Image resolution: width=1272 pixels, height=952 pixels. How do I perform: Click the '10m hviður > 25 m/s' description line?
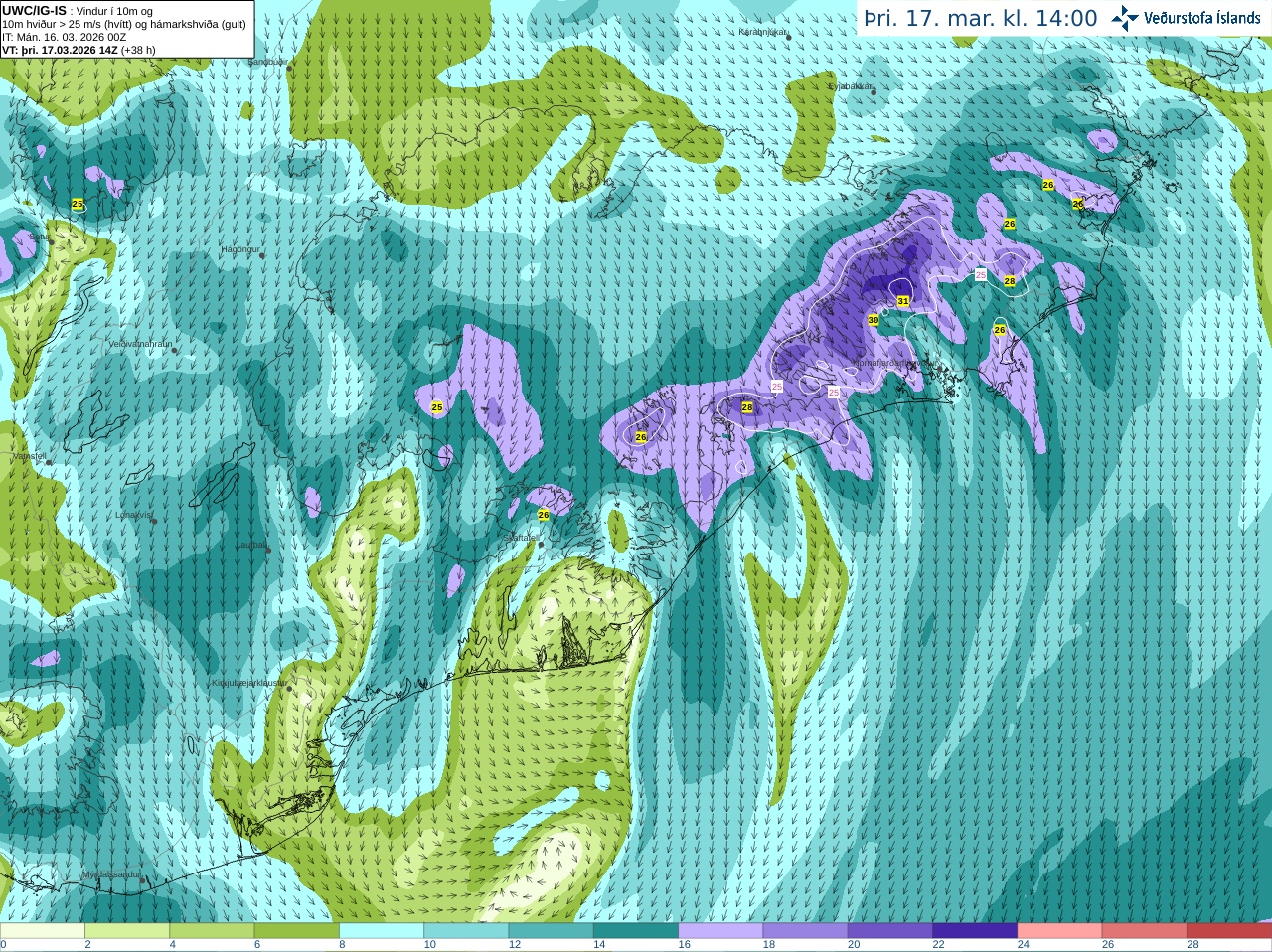click(x=124, y=24)
